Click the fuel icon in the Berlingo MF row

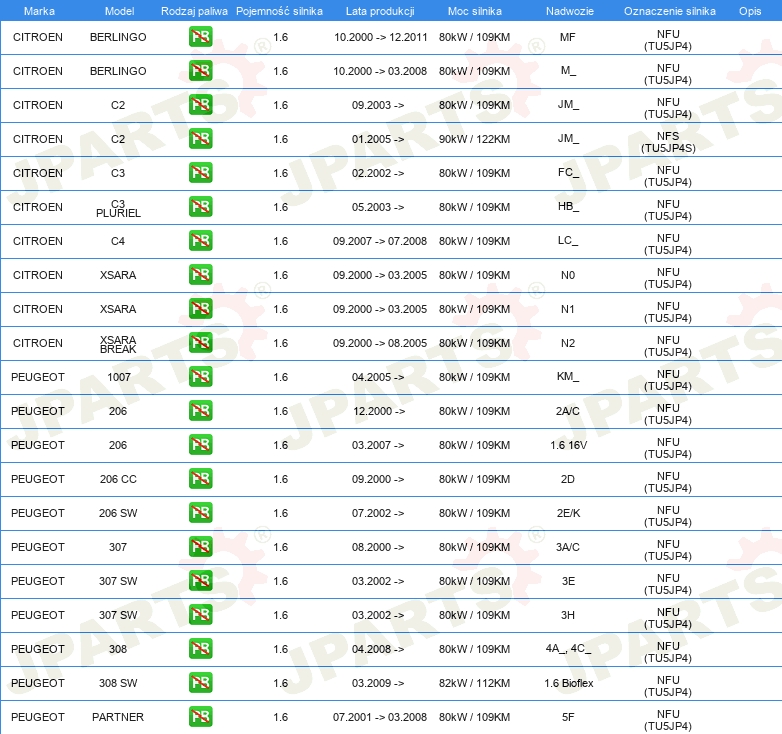[200, 37]
